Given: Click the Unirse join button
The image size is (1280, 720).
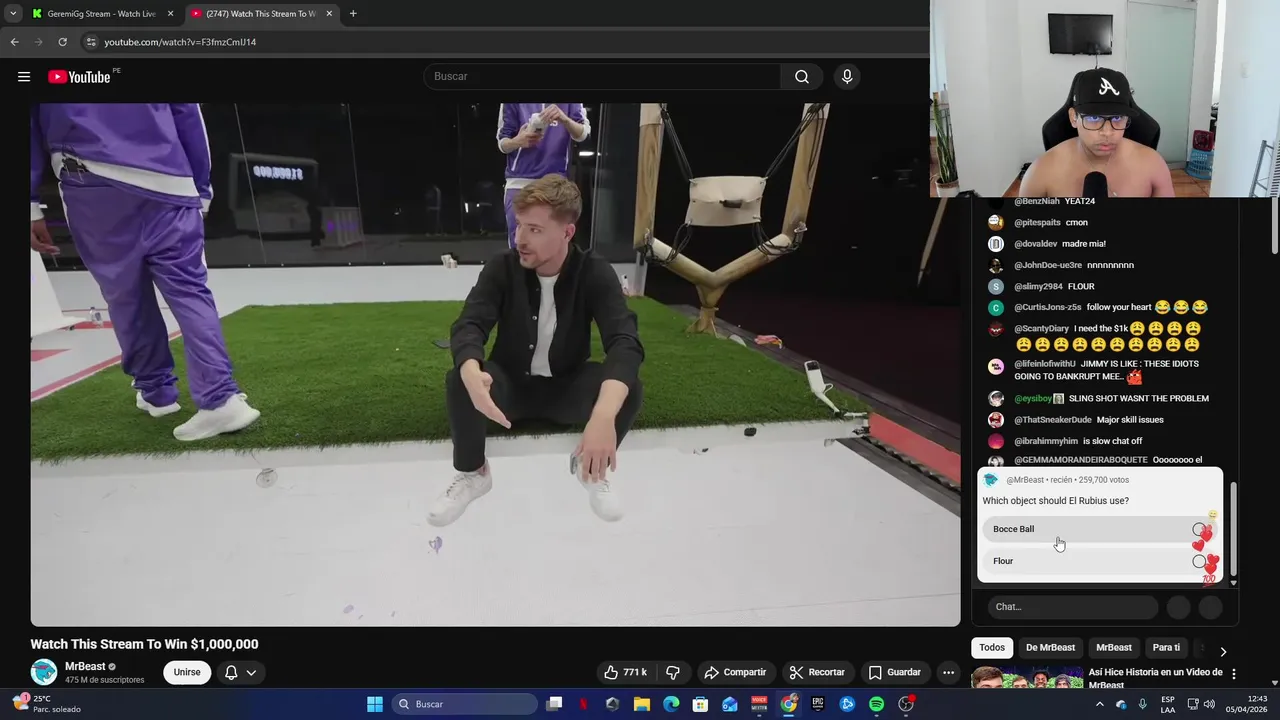Looking at the screenshot, I should click(x=187, y=672).
